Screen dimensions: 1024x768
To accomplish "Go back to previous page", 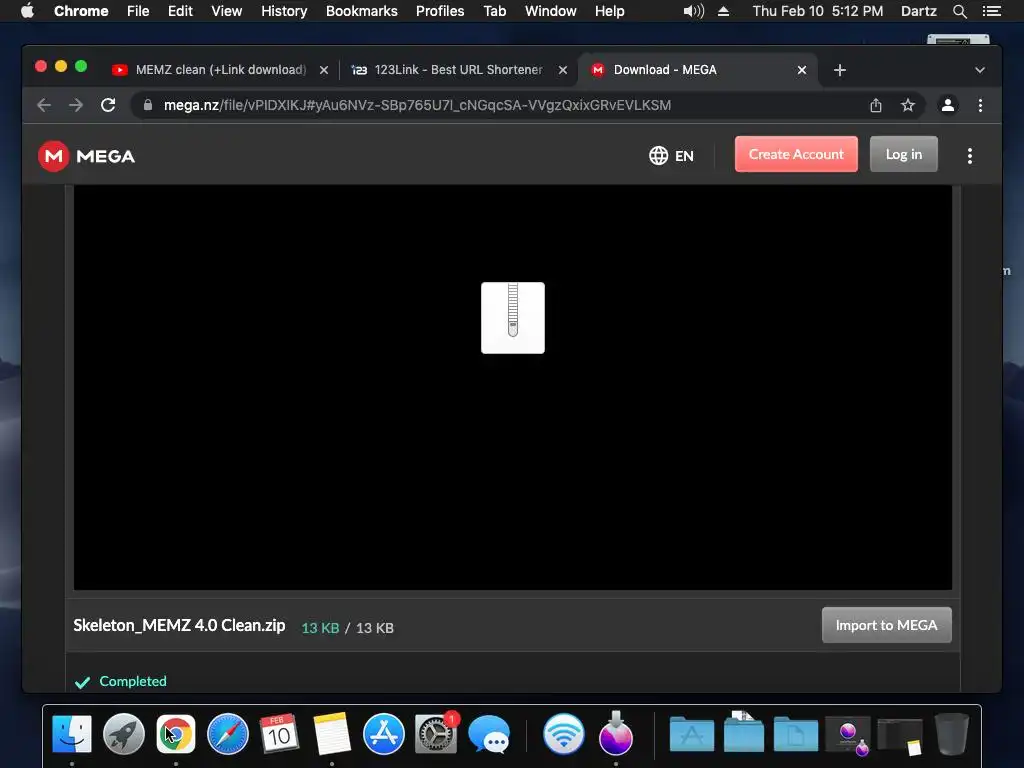I will click(x=44, y=105).
